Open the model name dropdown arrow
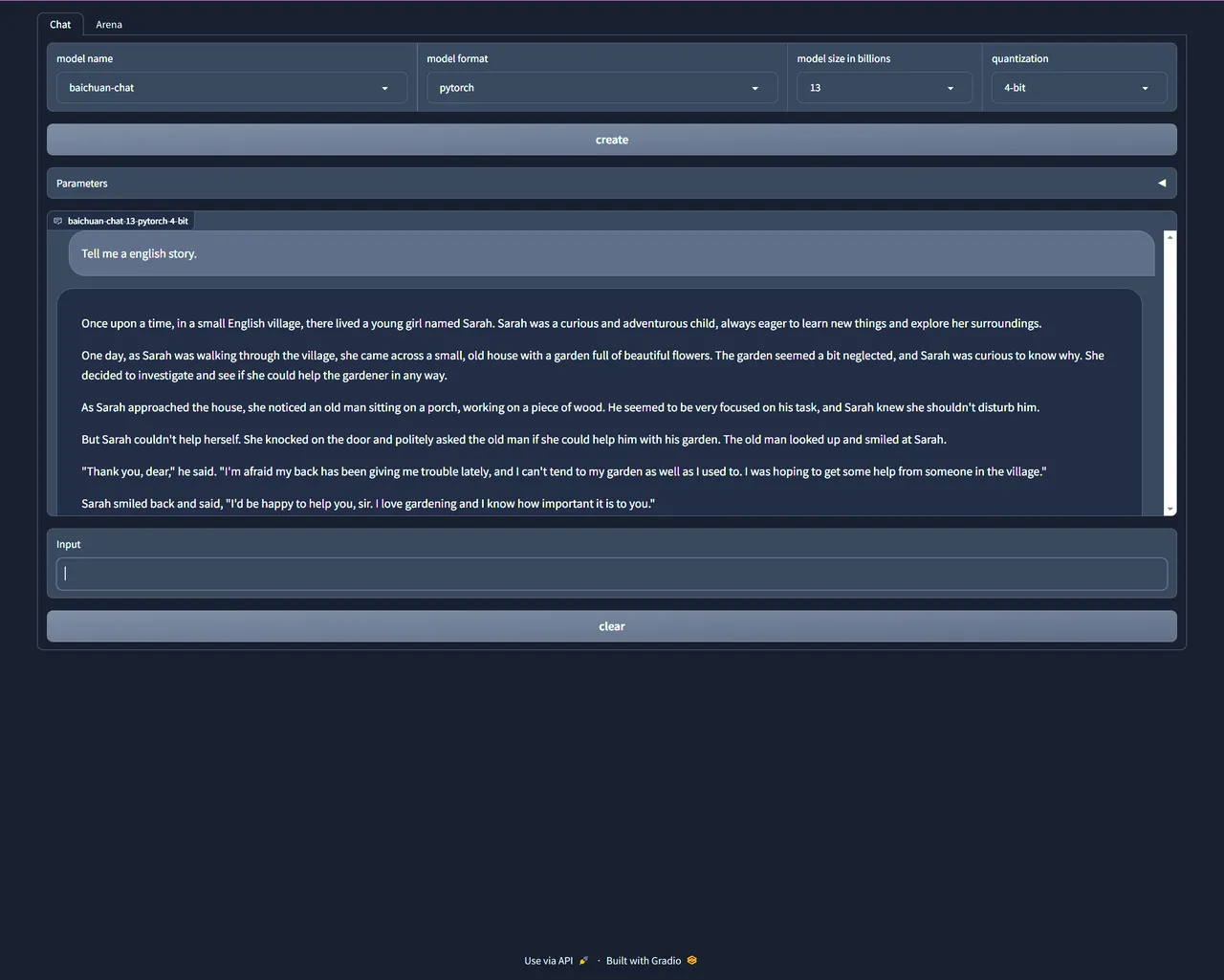Image resolution: width=1224 pixels, height=980 pixels. click(384, 88)
